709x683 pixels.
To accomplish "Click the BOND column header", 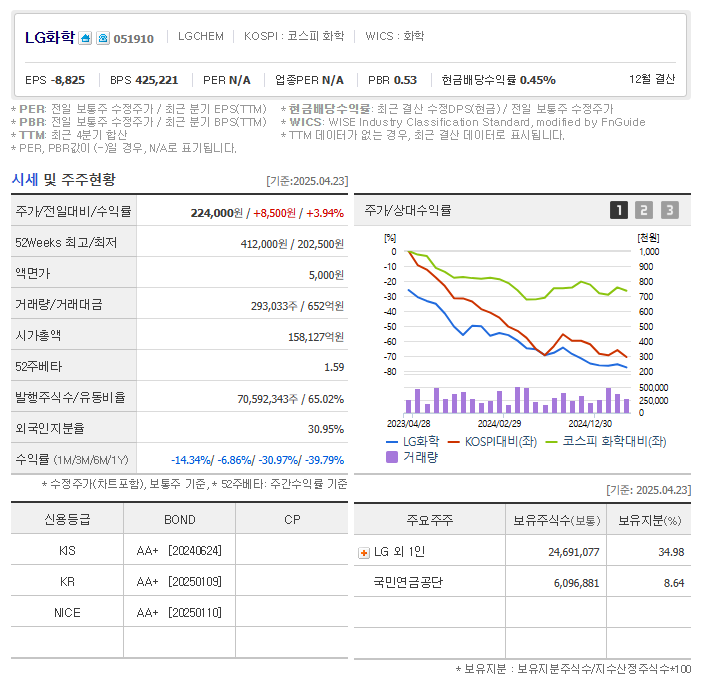I will tap(180, 520).
